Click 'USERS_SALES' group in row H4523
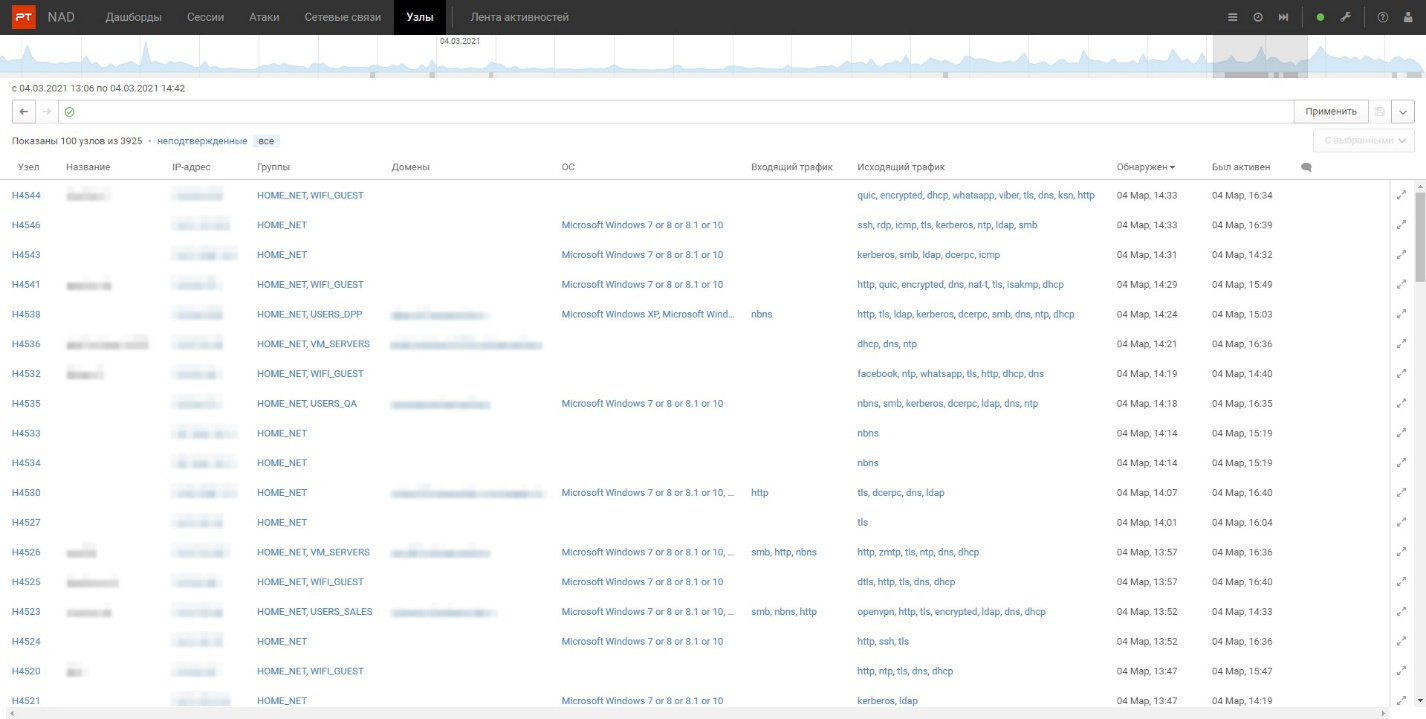Viewport: 1426px width, 719px height. pyautogui.click(x=341, y=612)
